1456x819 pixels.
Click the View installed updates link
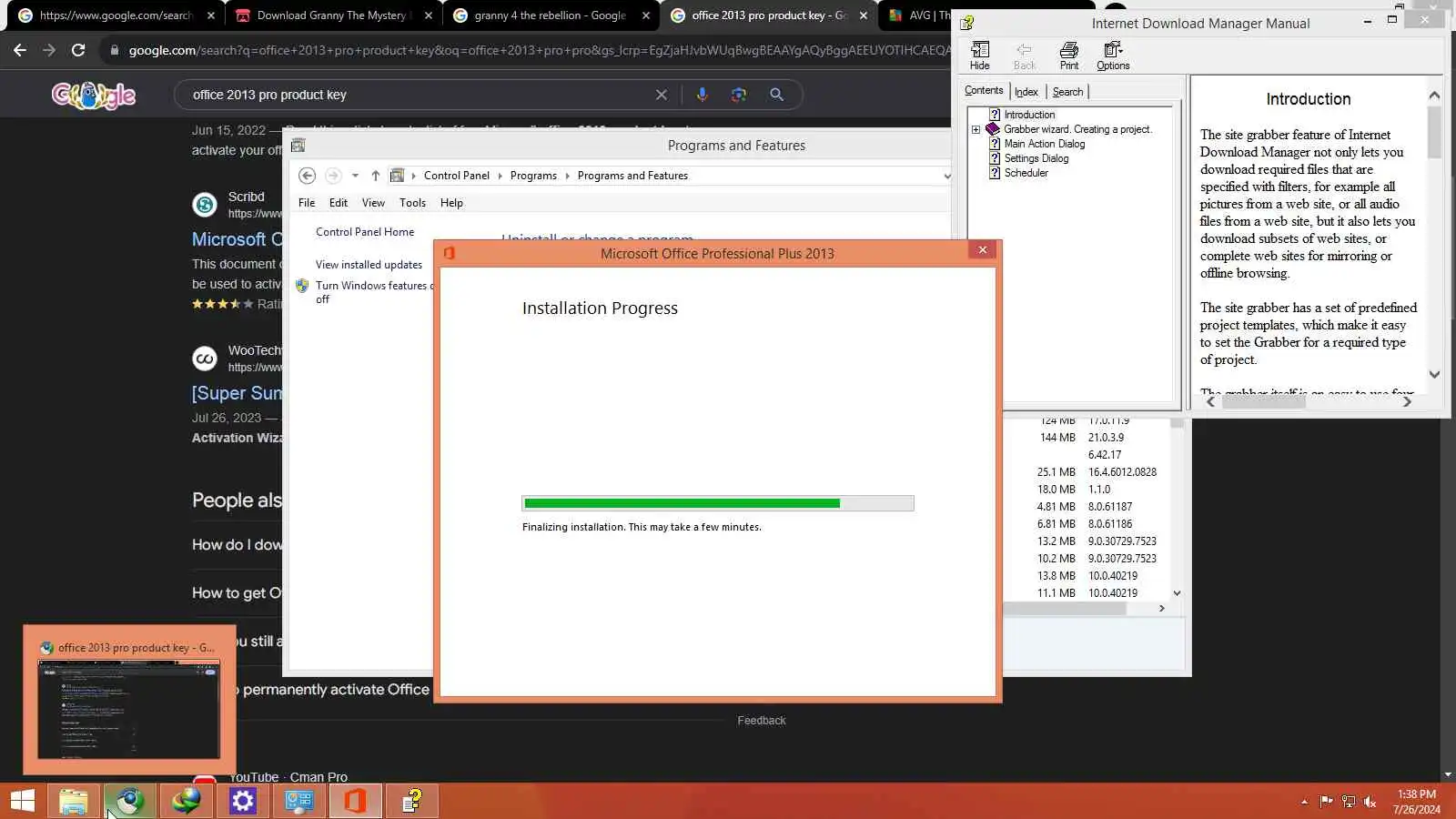(x=369, y=265)
